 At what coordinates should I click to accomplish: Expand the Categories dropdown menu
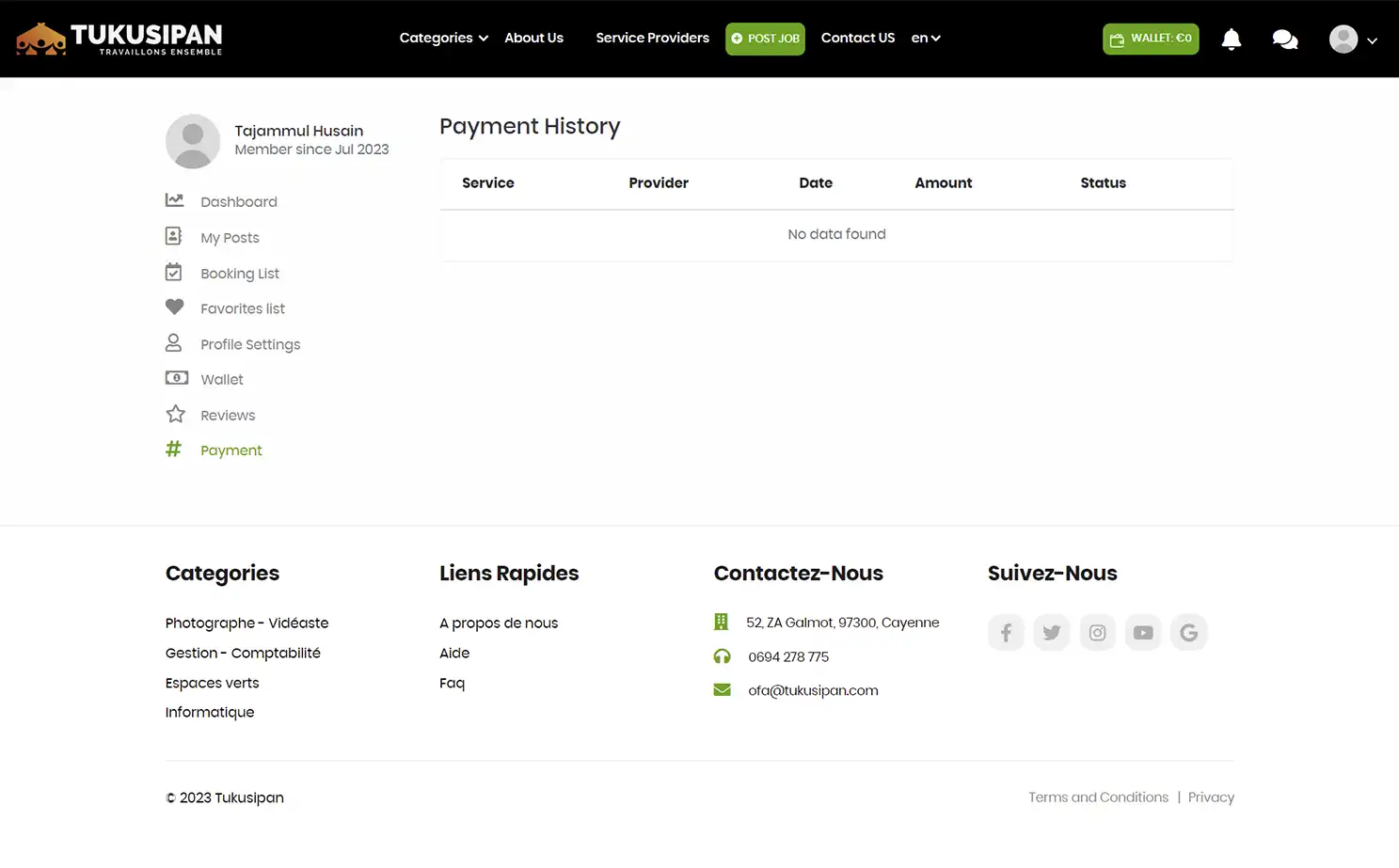(441, 38)
